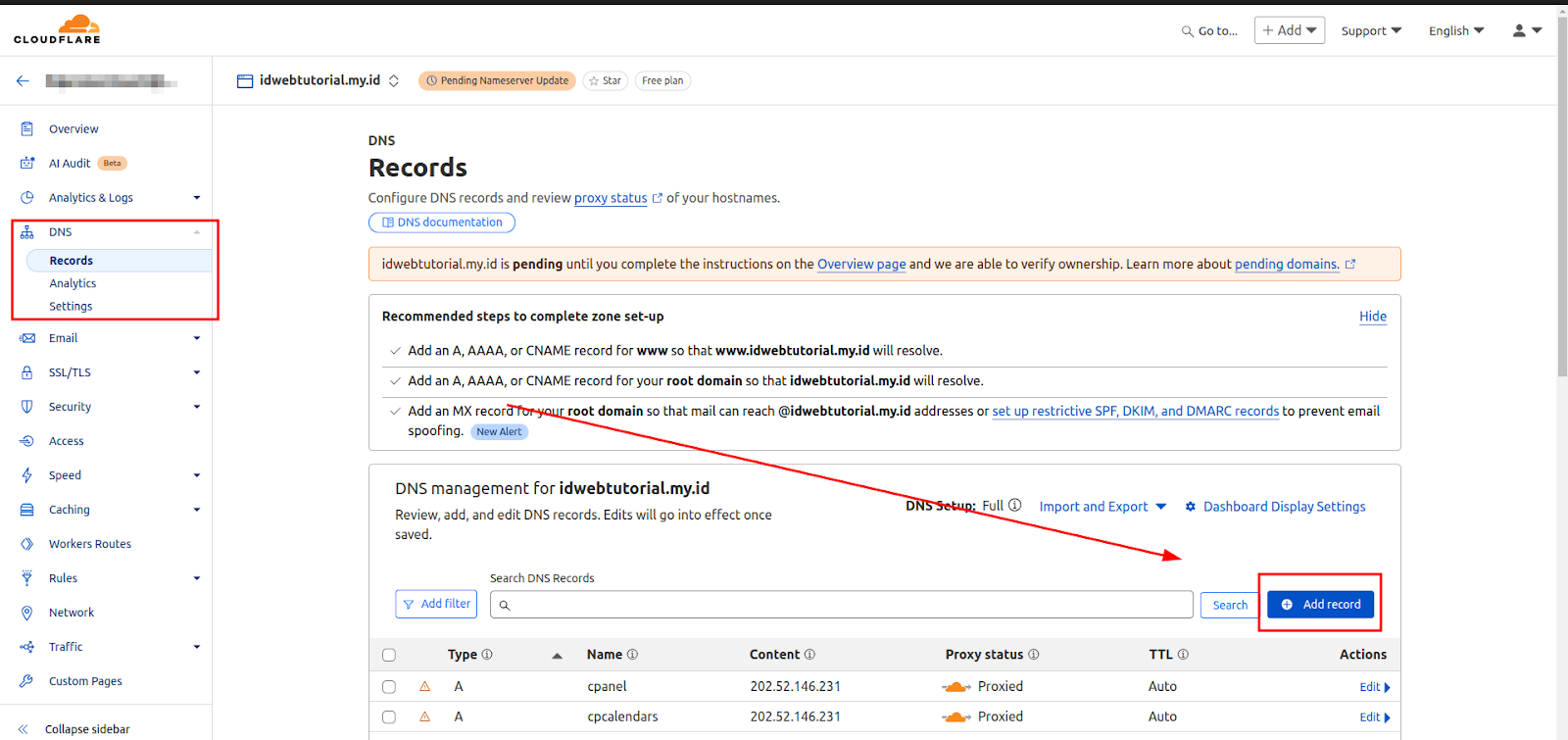Click the Security shield icon
Viewport: 1568px width, 740px height.
tap(27, 407)
